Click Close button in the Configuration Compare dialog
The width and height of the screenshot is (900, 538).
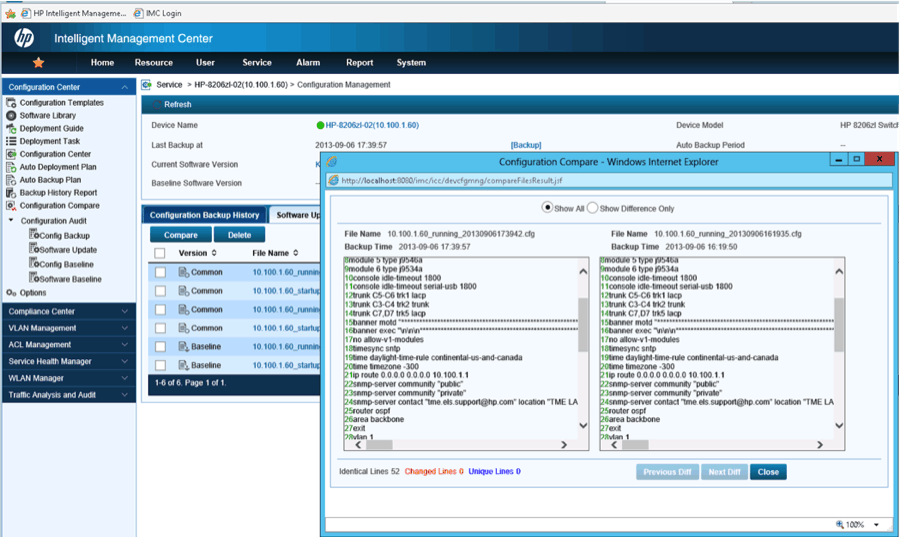tap(768, 472)
